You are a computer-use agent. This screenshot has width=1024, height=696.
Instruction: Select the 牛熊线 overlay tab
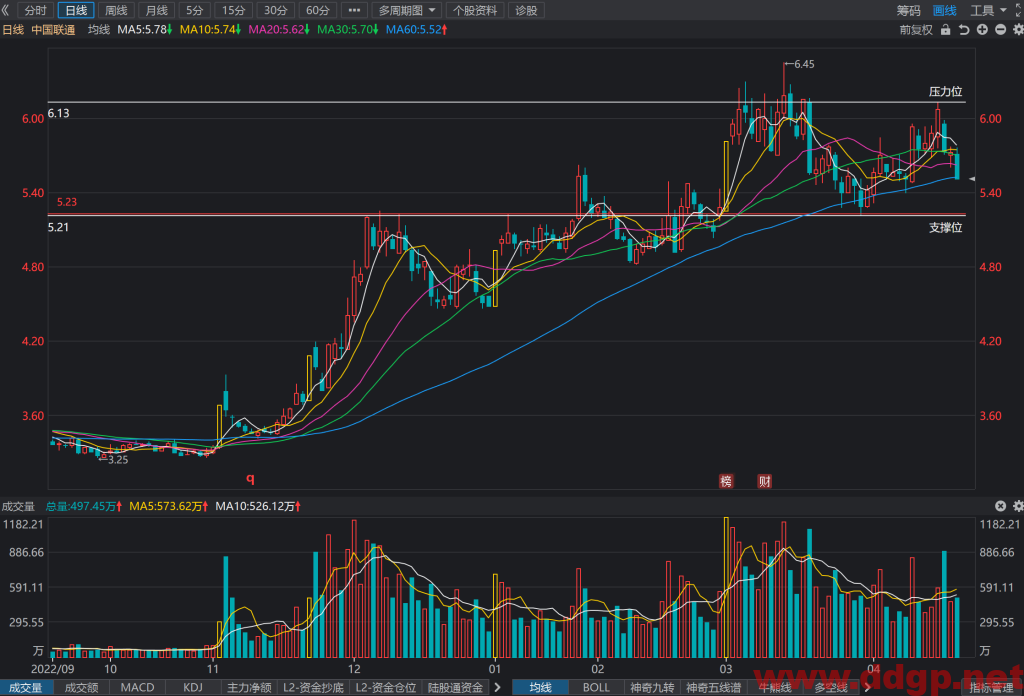click(775, 688)
